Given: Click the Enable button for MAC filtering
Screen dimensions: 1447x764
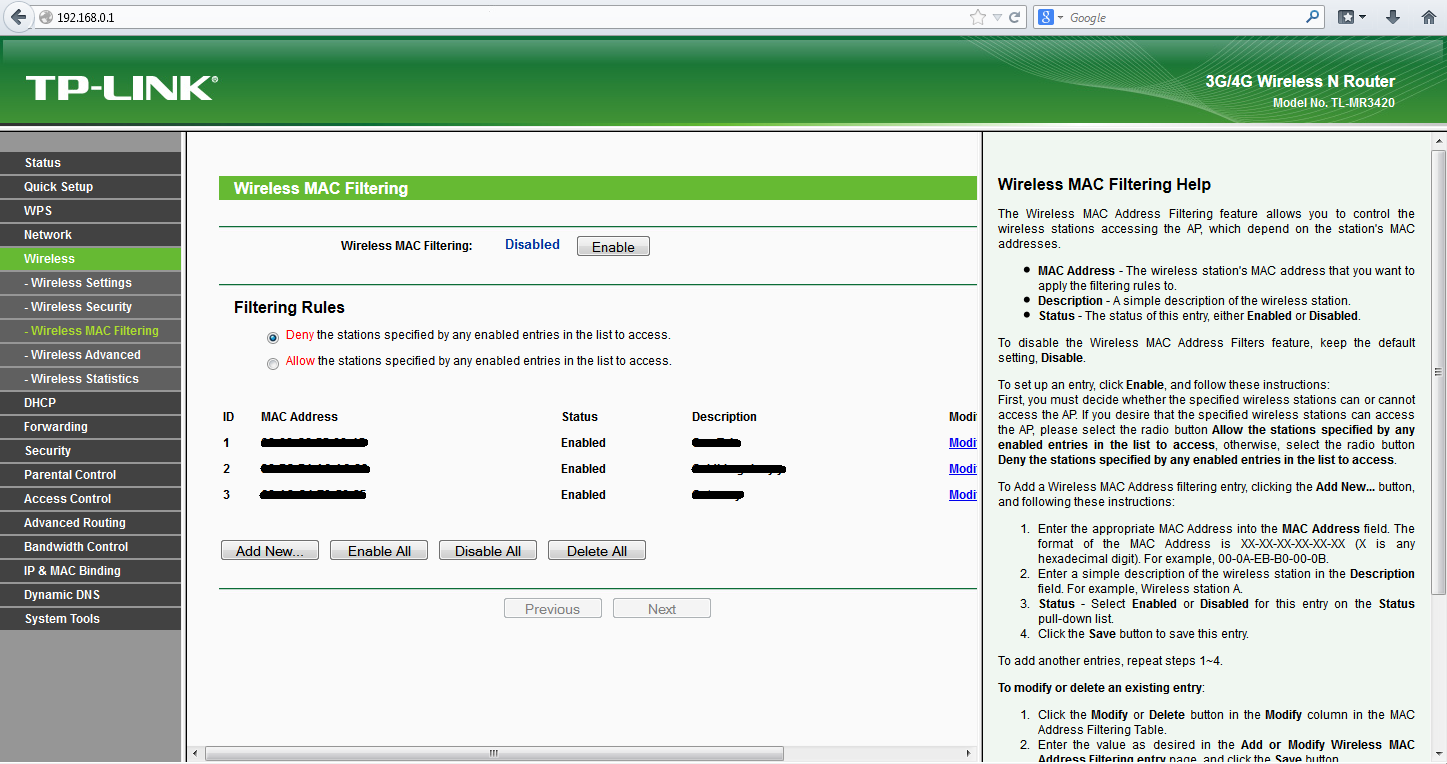Looking at the screenshot, I should pyautogui.click(x=613, y=247).
